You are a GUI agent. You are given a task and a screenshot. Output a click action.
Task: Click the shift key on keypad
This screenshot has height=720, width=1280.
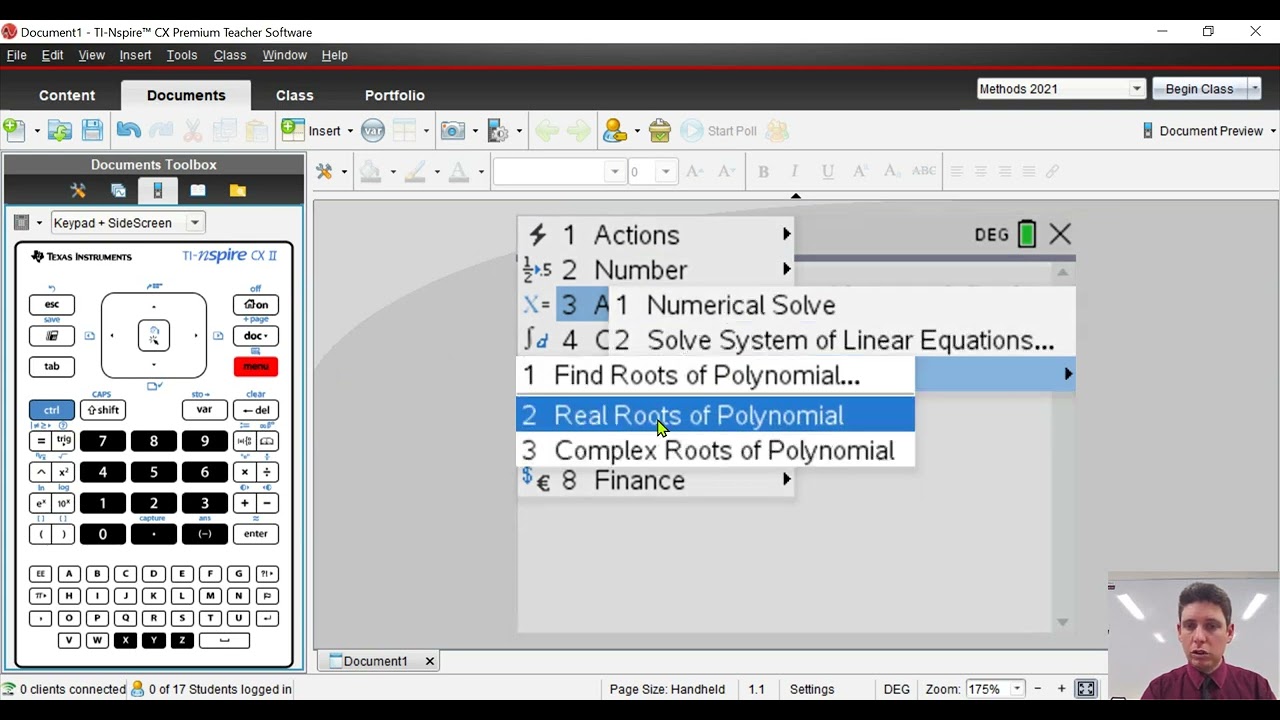[x=103, y=410]
